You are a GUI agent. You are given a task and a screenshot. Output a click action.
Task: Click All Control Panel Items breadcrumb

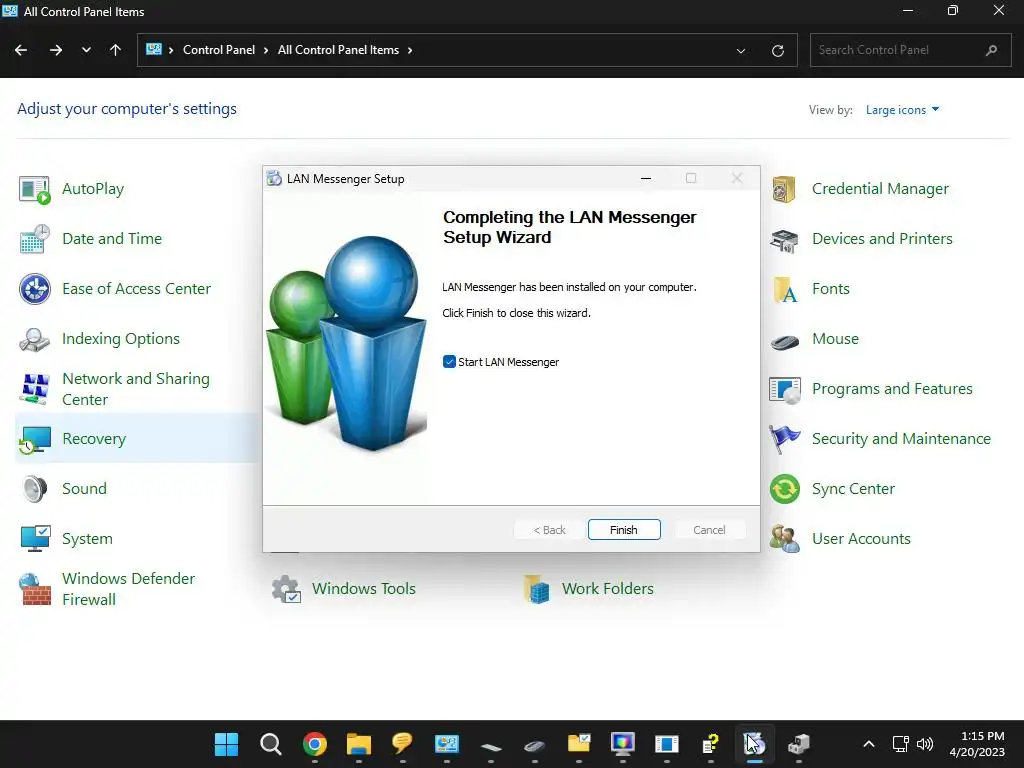coord(338,50)
